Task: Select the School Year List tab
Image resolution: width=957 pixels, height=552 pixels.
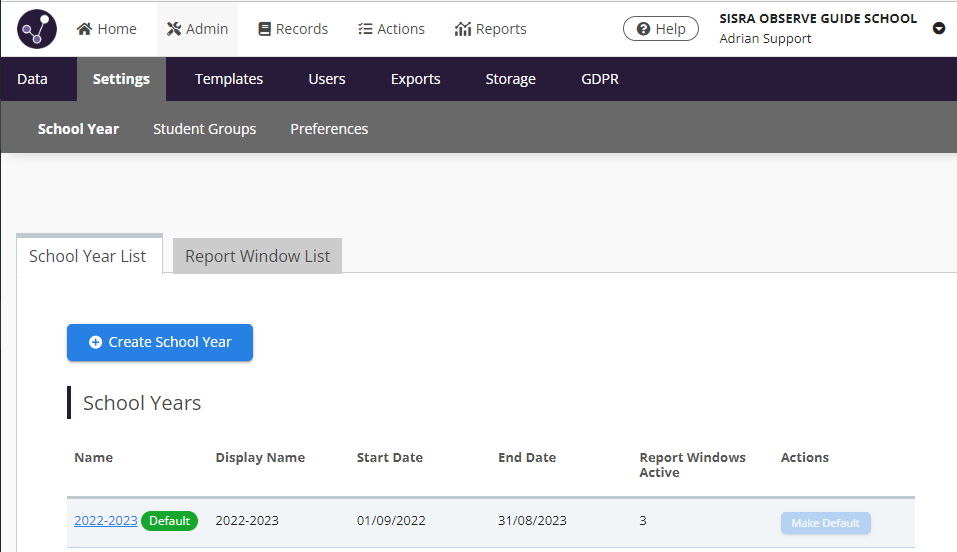Action: click(88, 256)
